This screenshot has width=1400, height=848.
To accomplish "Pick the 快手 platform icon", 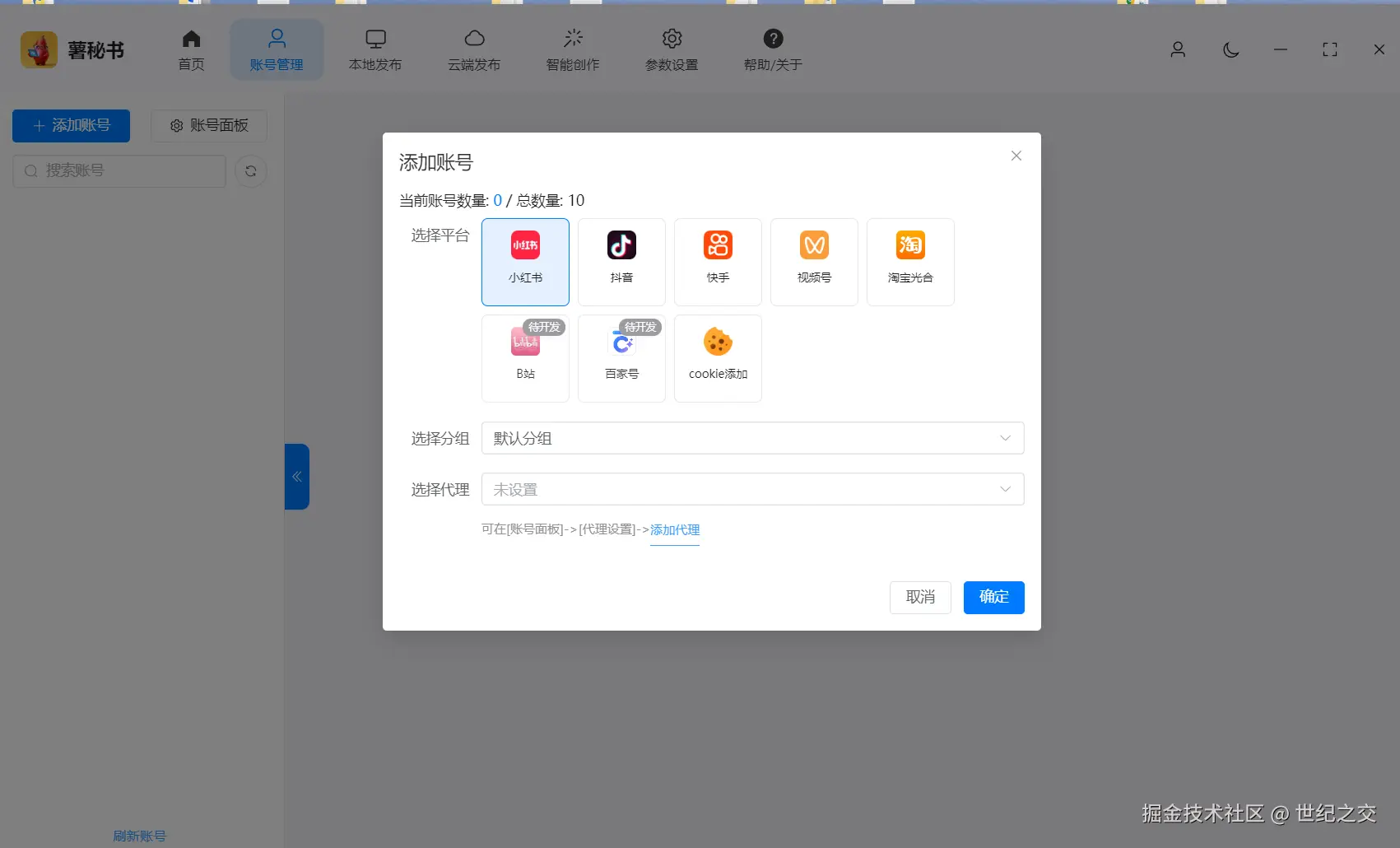I will pyautogui.click(x=718, y=261).
